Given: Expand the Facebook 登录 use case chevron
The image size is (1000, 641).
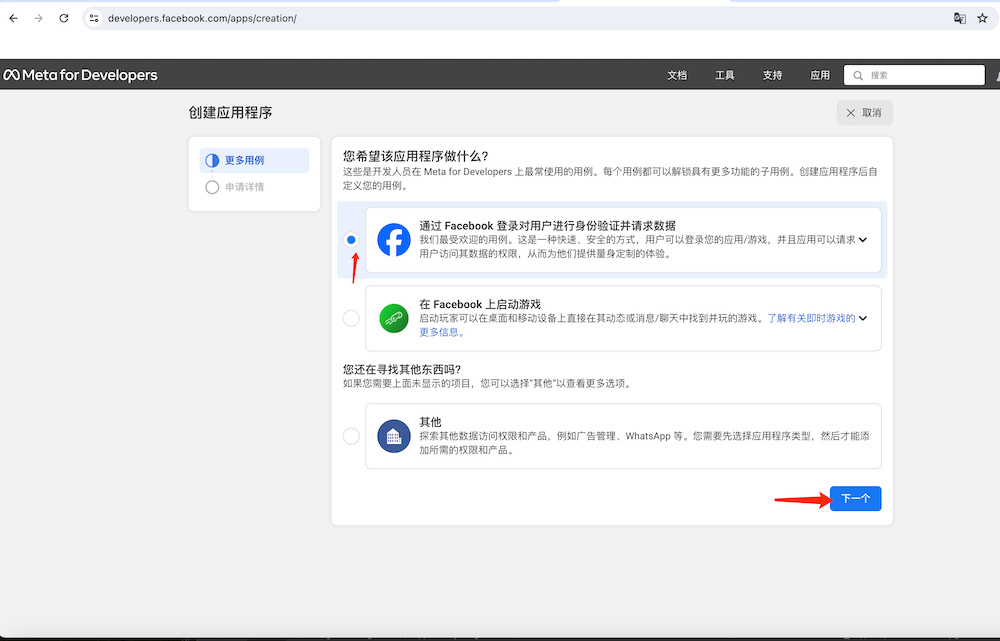Looking at the screenshot, I should pyautogui.click(x=863, y=240).
